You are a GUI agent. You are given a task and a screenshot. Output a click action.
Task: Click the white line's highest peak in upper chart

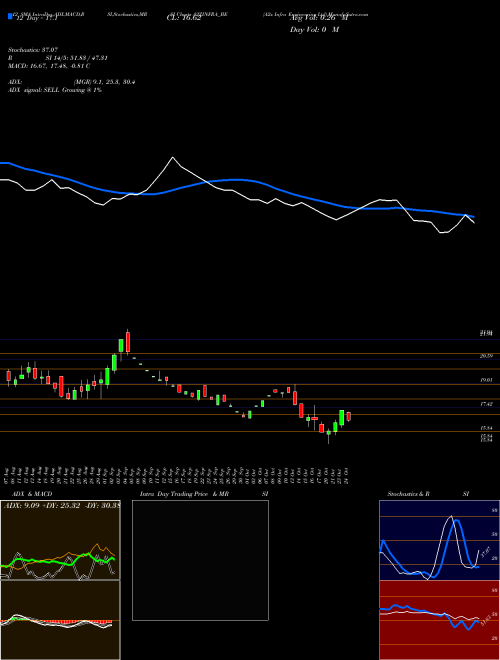click(x=173, y=158)
